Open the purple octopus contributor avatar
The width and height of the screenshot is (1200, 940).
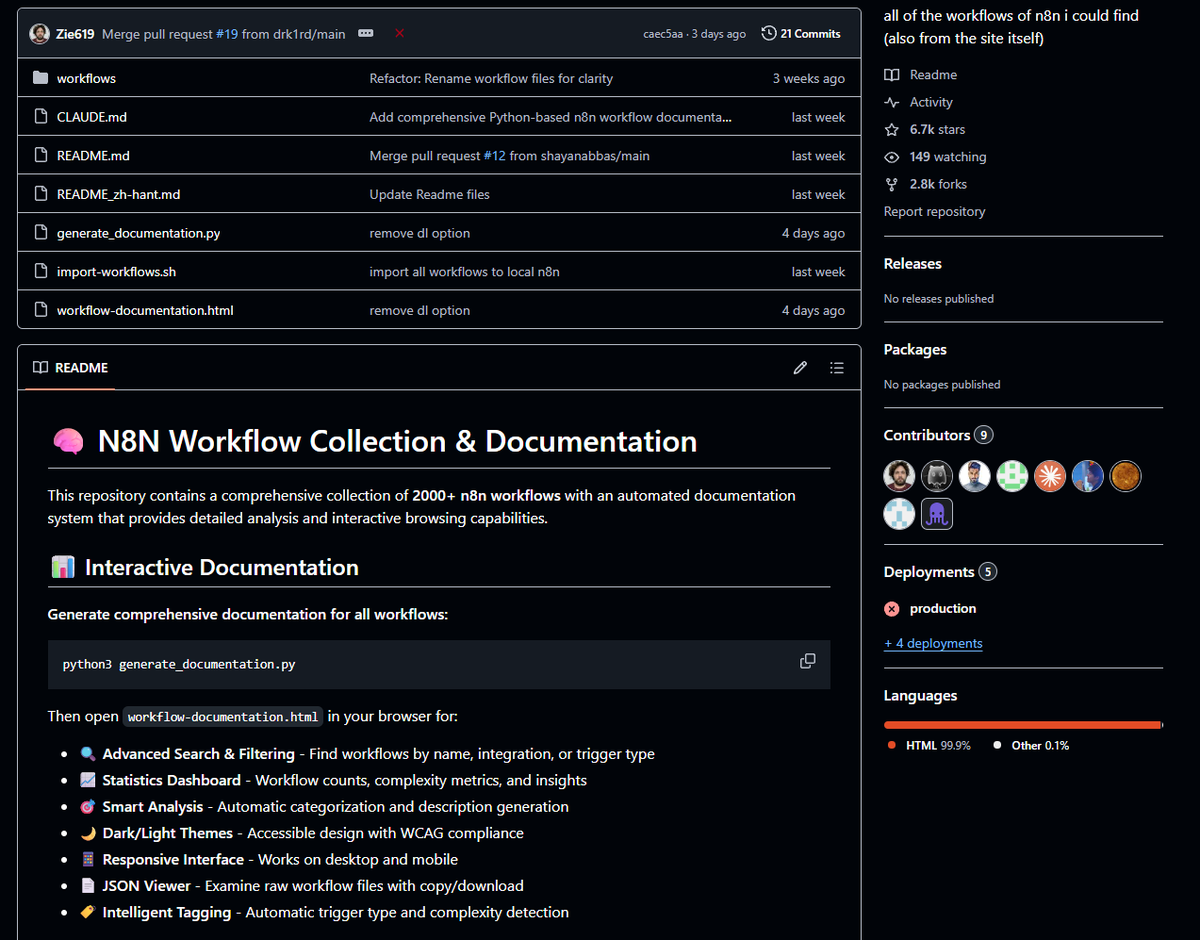[x=937, y=514]
